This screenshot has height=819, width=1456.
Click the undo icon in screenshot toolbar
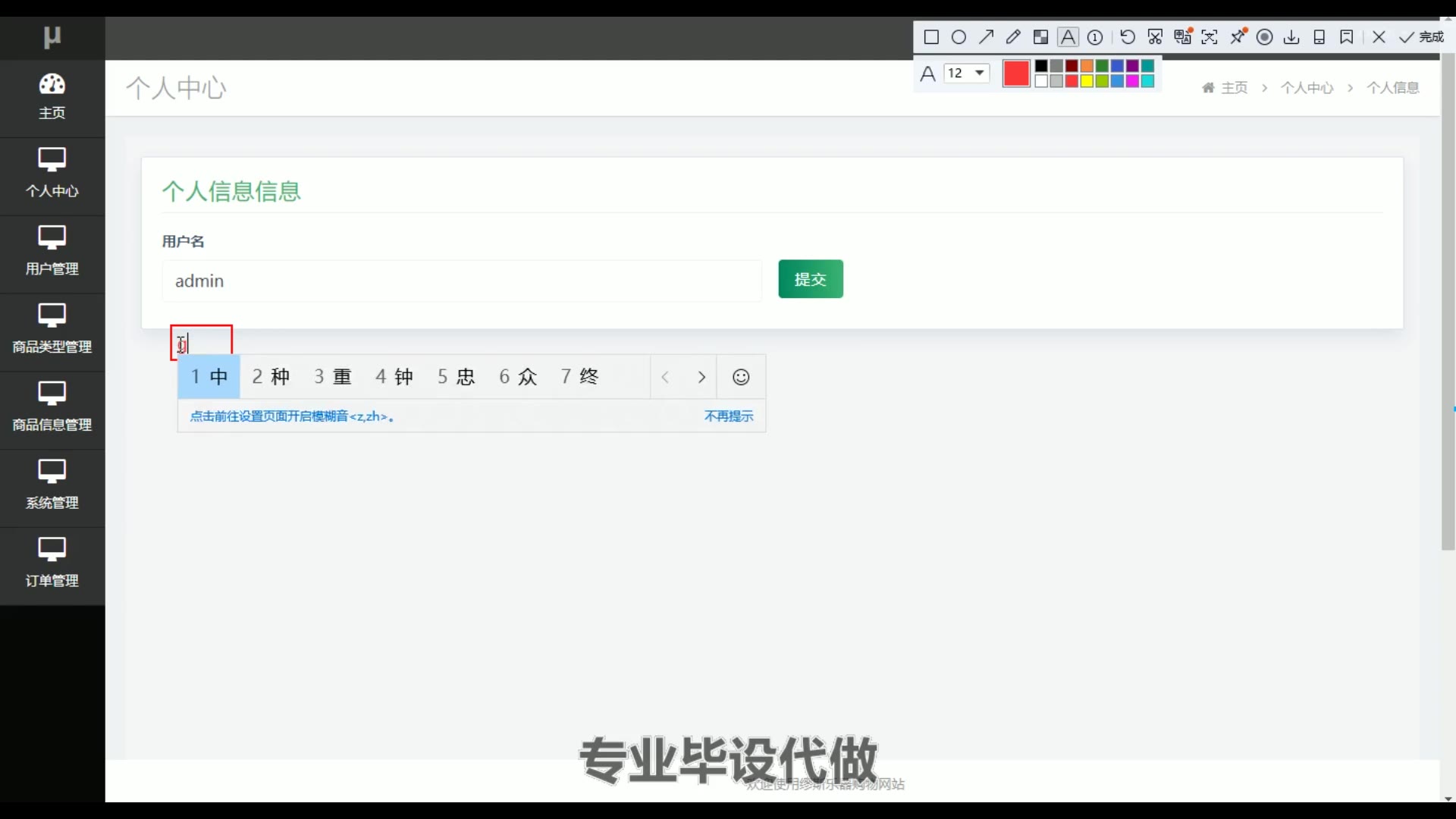(1128, 37)
